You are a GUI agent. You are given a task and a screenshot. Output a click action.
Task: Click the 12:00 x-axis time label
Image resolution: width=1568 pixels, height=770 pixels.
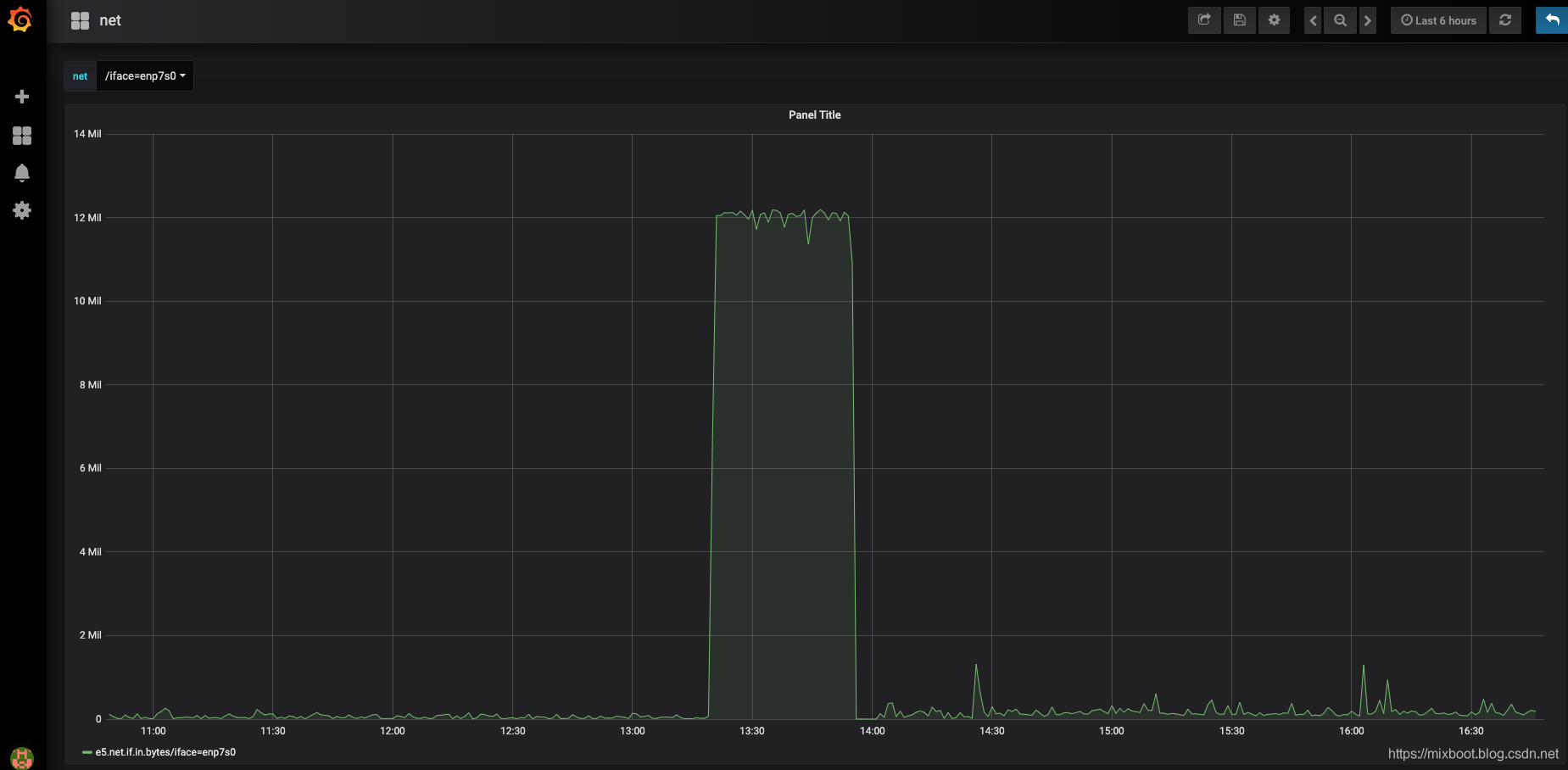coord(393,731)
